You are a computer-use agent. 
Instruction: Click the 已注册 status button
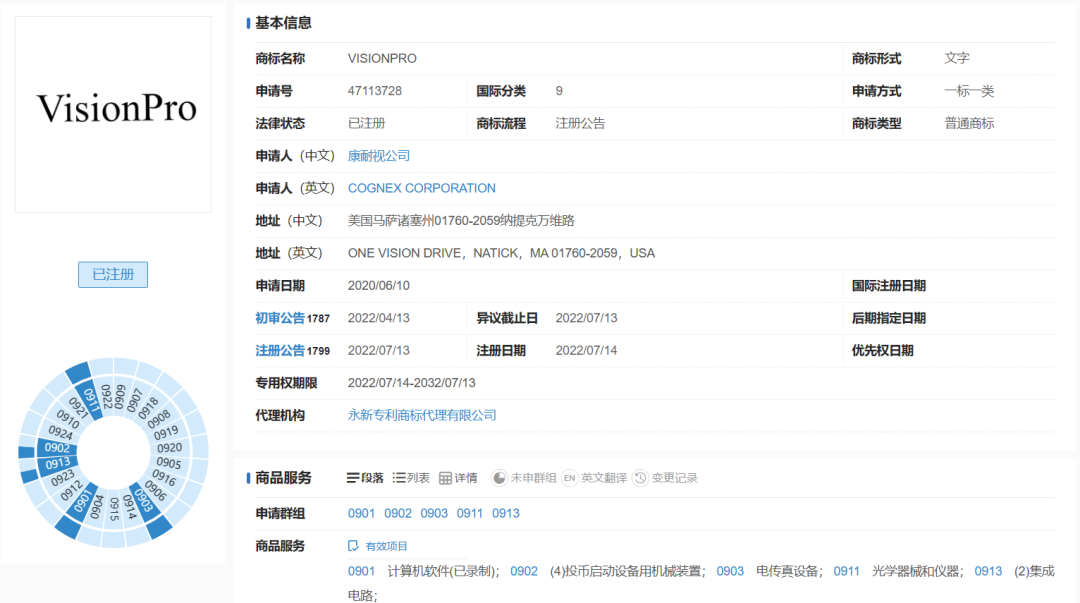113,274
